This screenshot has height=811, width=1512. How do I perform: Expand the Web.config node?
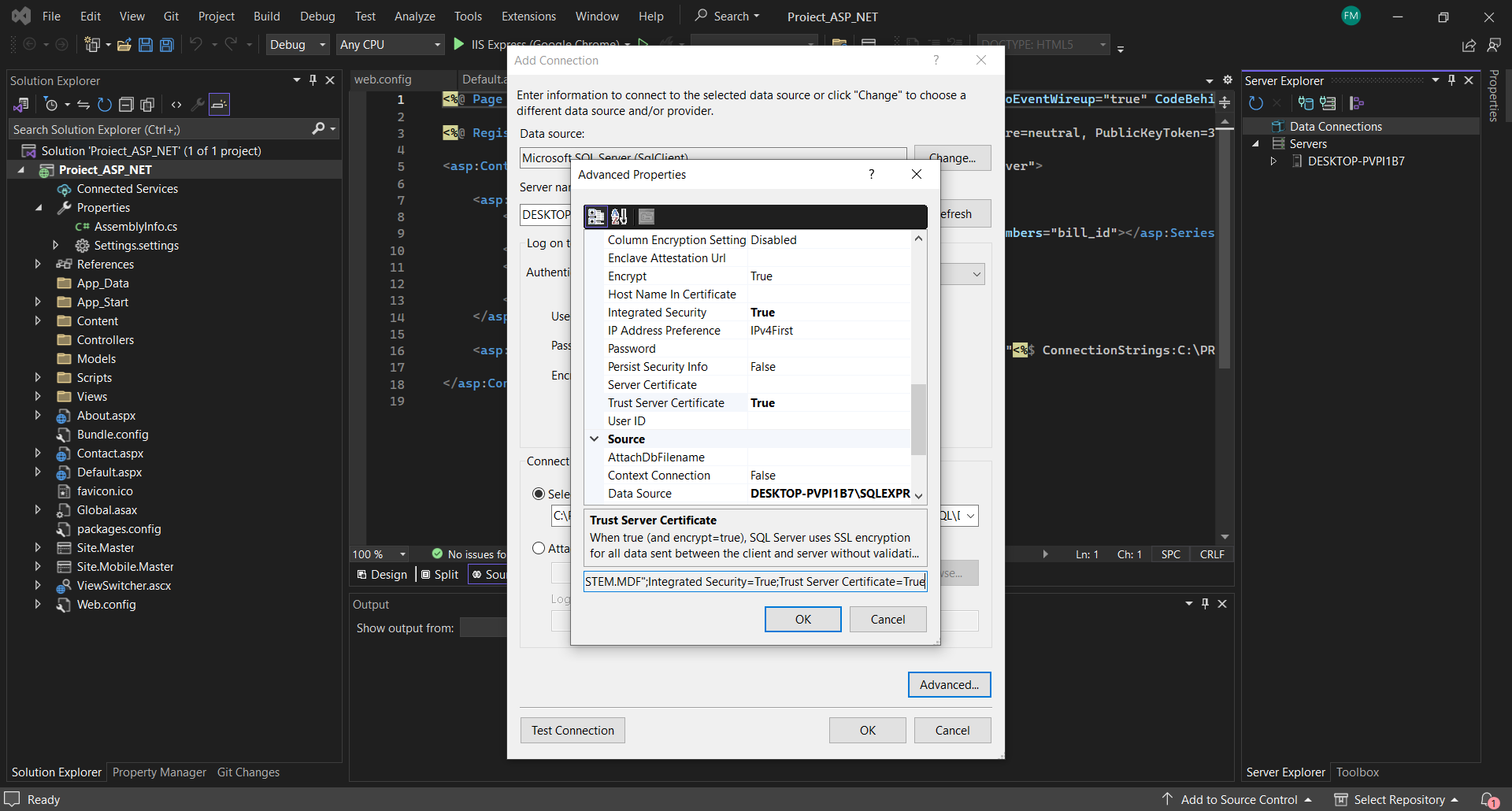[x=38, y=605]
